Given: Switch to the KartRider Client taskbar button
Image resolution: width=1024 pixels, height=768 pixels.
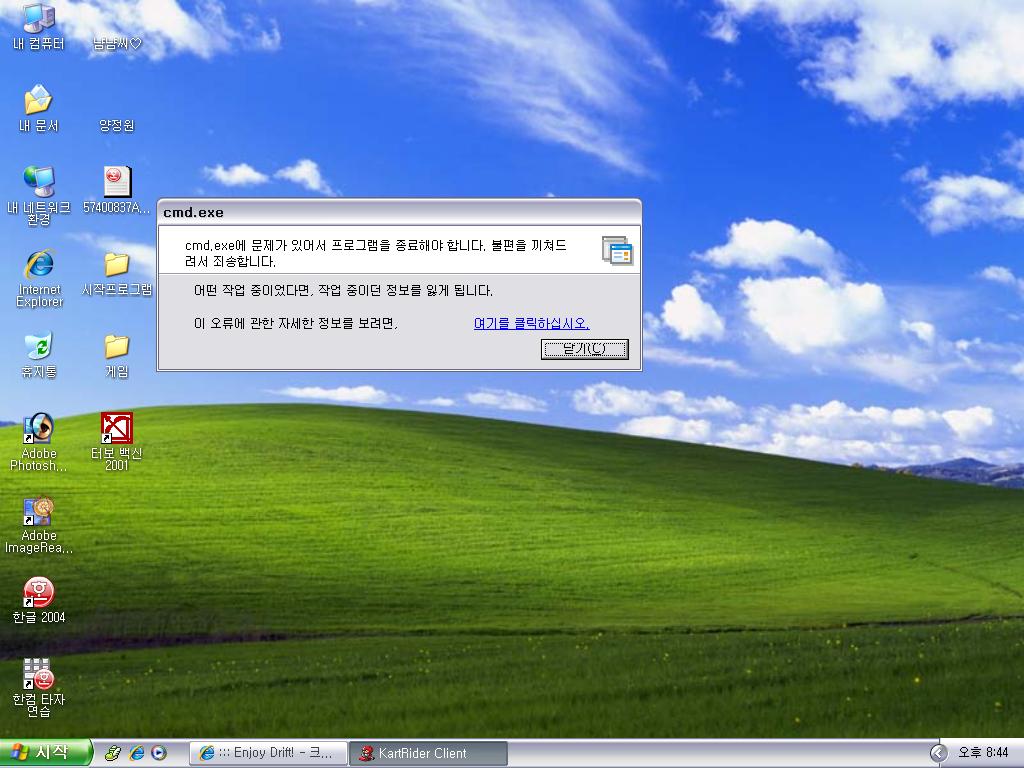Looking at the screenshot, I should point(428,753).
